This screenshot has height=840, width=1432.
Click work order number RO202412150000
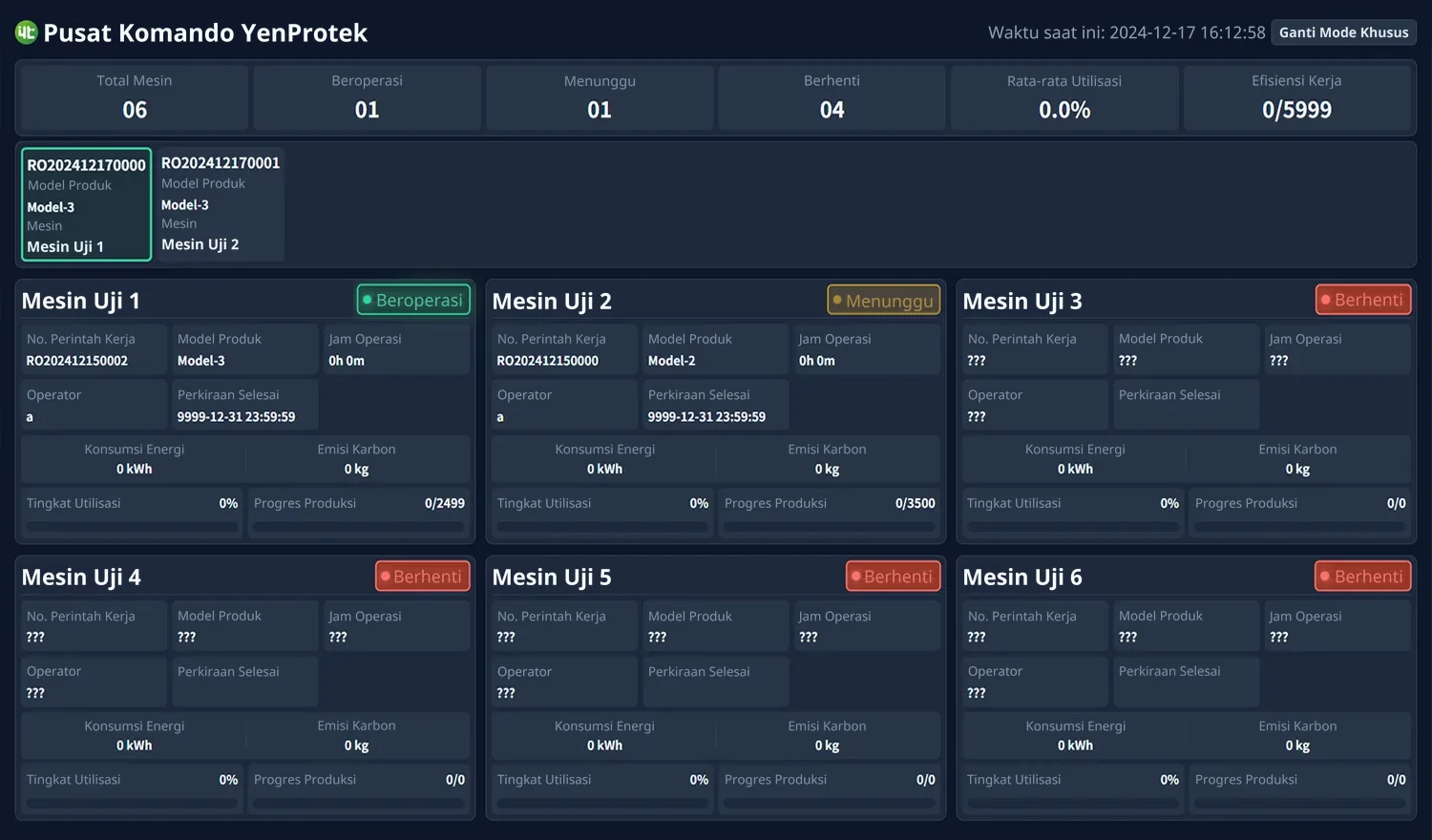pos(548,361)
